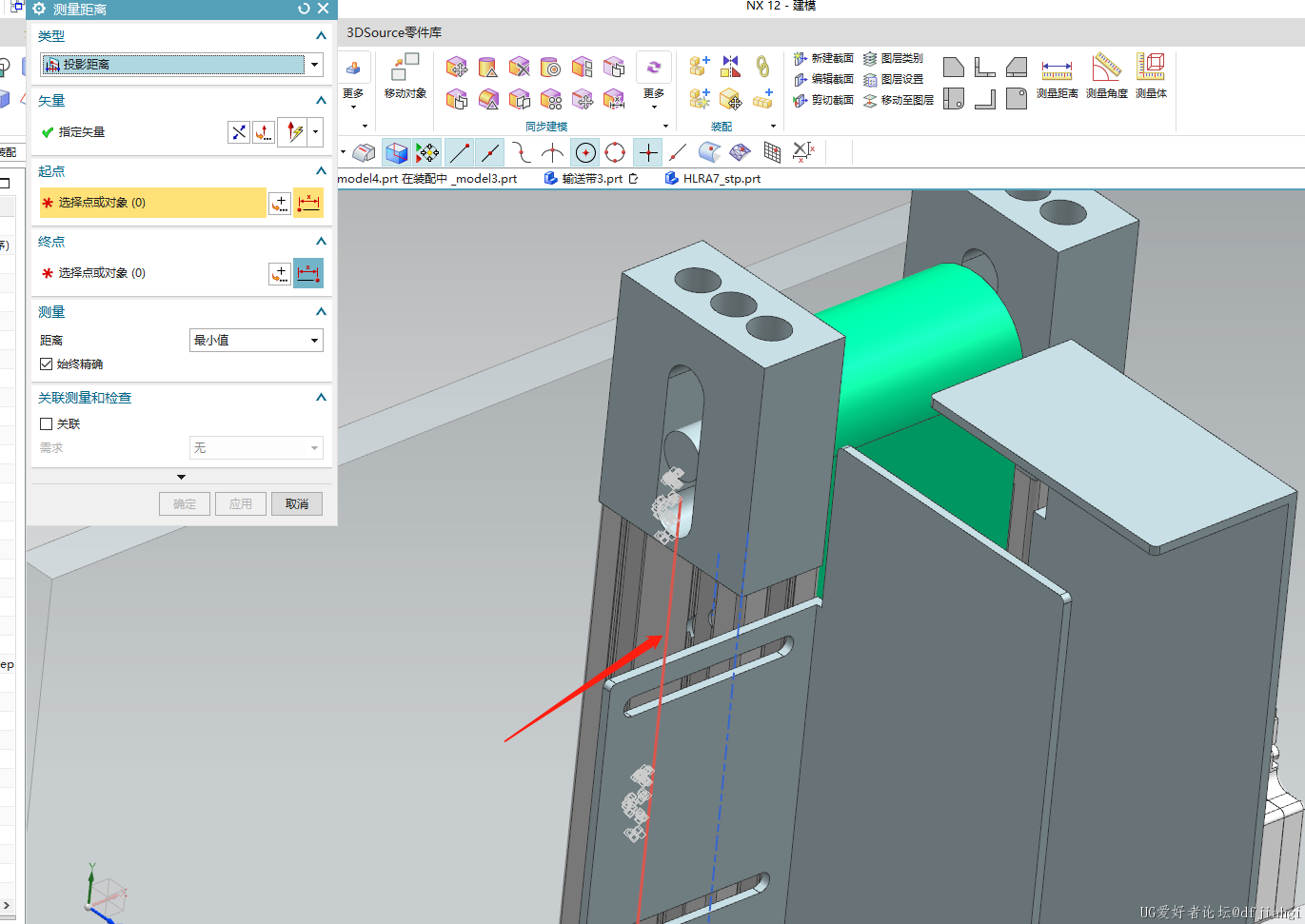Screen dimensions: 1305x924
Task: Click the 应用 apply button
Action: pos(241,503)
